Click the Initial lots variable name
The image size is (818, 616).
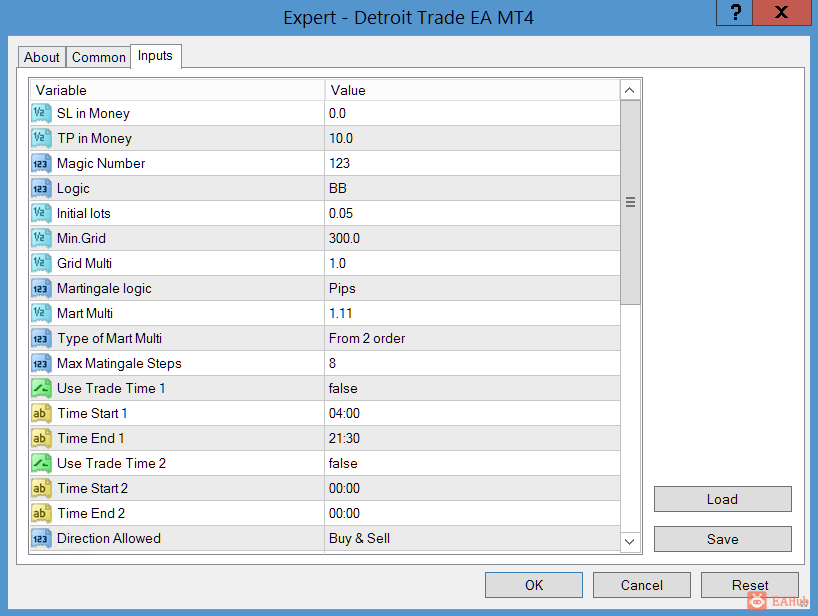(83, 213)
